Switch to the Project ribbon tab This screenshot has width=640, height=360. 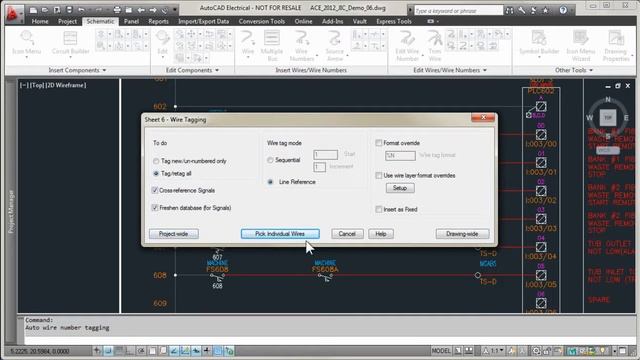(67, 21)
